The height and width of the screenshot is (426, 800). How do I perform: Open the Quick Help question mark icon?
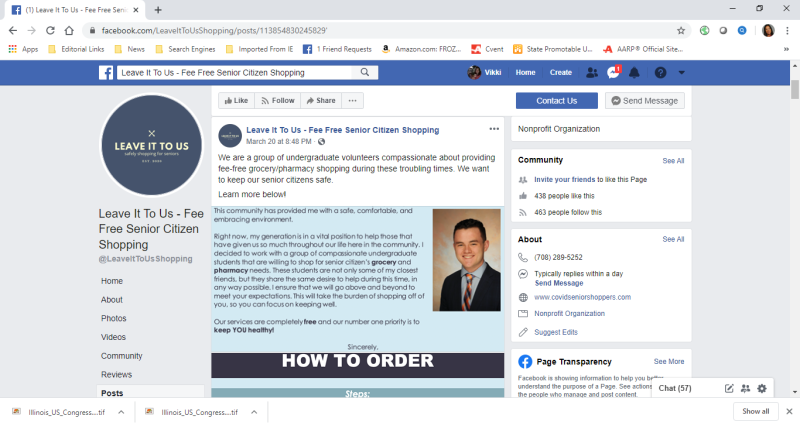tap(660, 72)
